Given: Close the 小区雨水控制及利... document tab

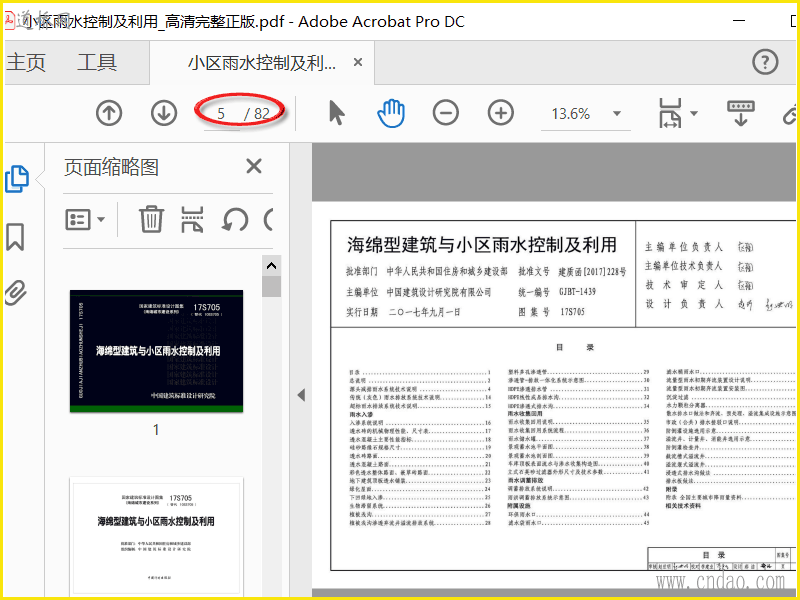Looking at the screenshot, I should point(358,62).
